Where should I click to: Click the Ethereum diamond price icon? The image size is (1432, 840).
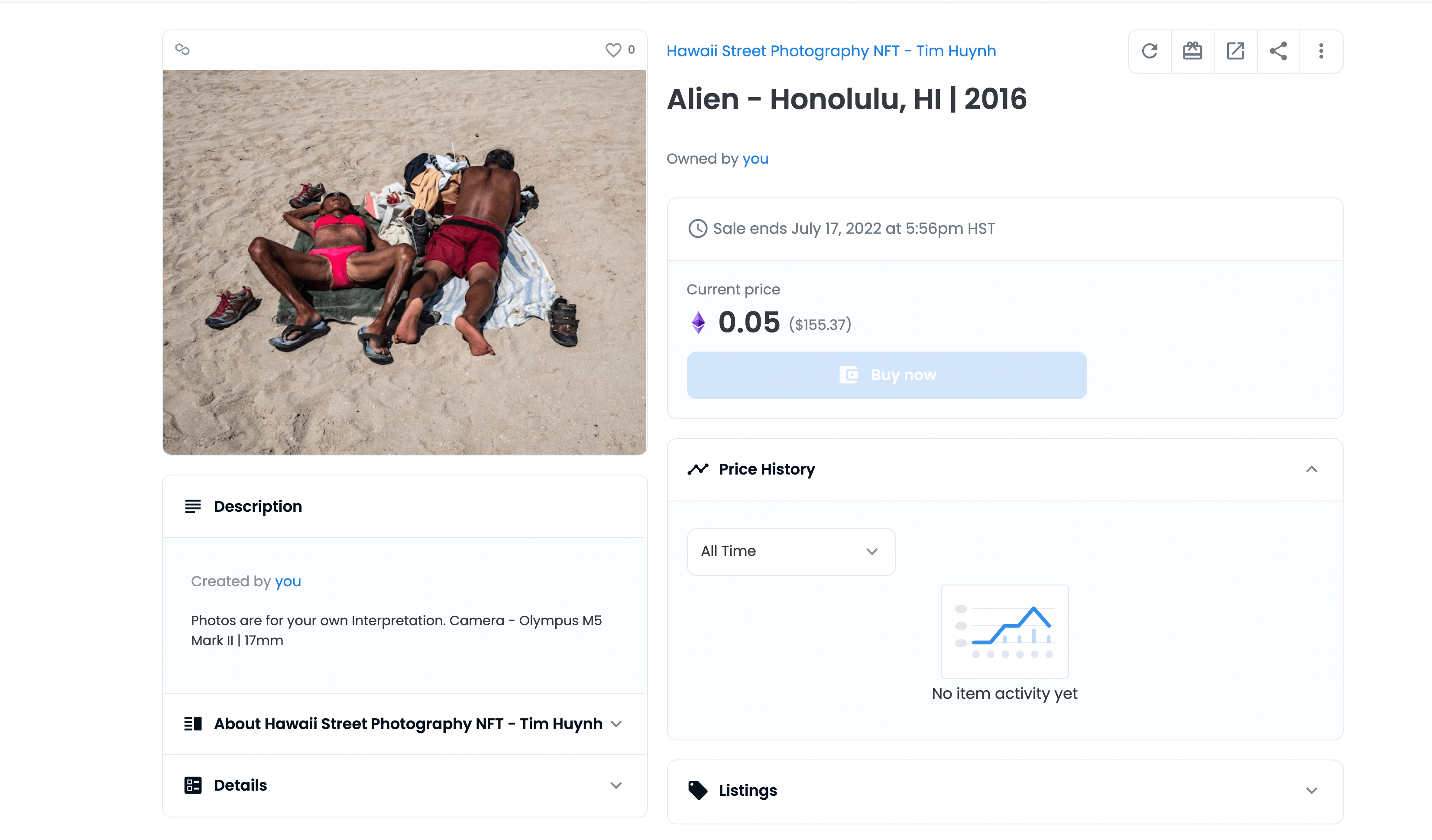[x=698, y=323]
